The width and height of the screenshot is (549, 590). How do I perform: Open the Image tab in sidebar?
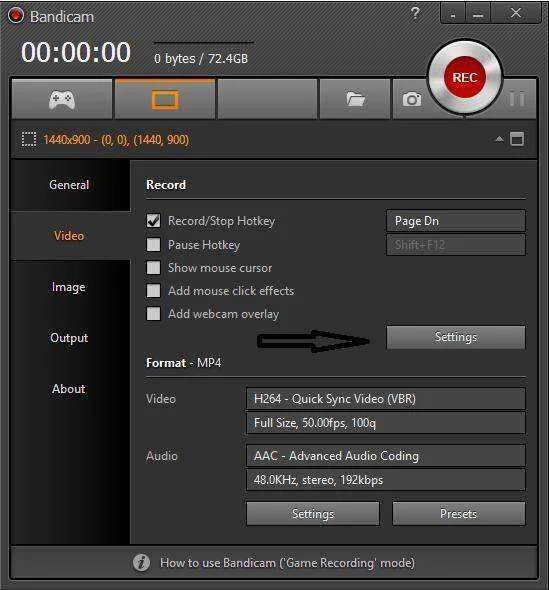click(70, 287)
